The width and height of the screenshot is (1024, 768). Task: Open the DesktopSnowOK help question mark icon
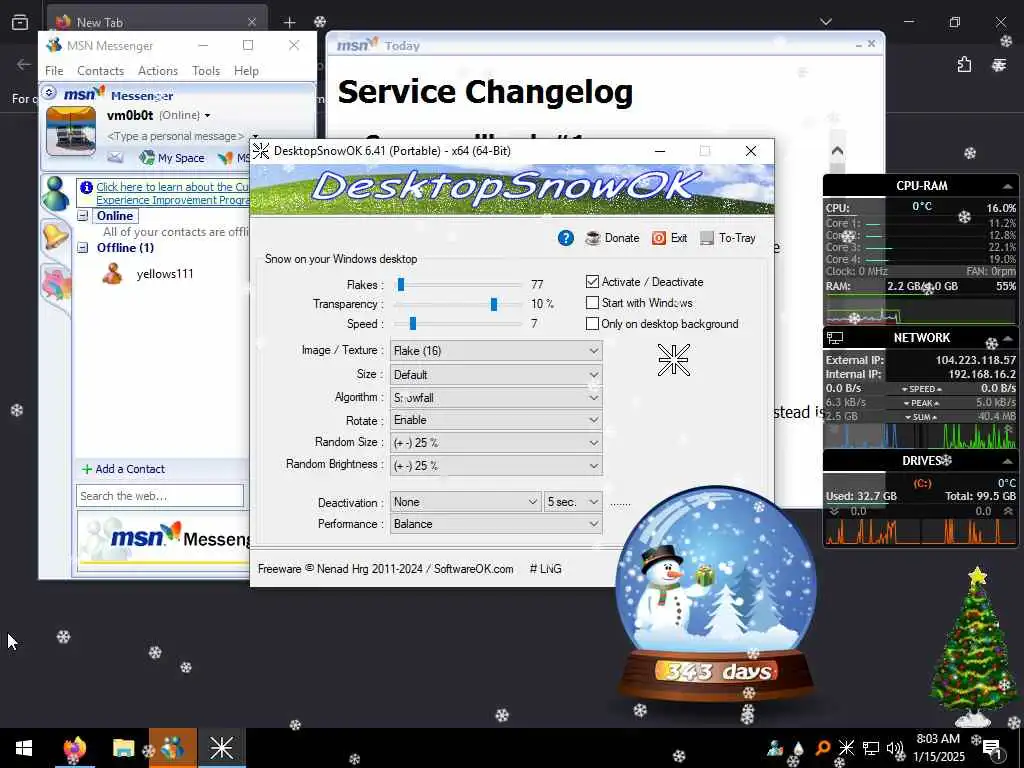tap(566, 238)
